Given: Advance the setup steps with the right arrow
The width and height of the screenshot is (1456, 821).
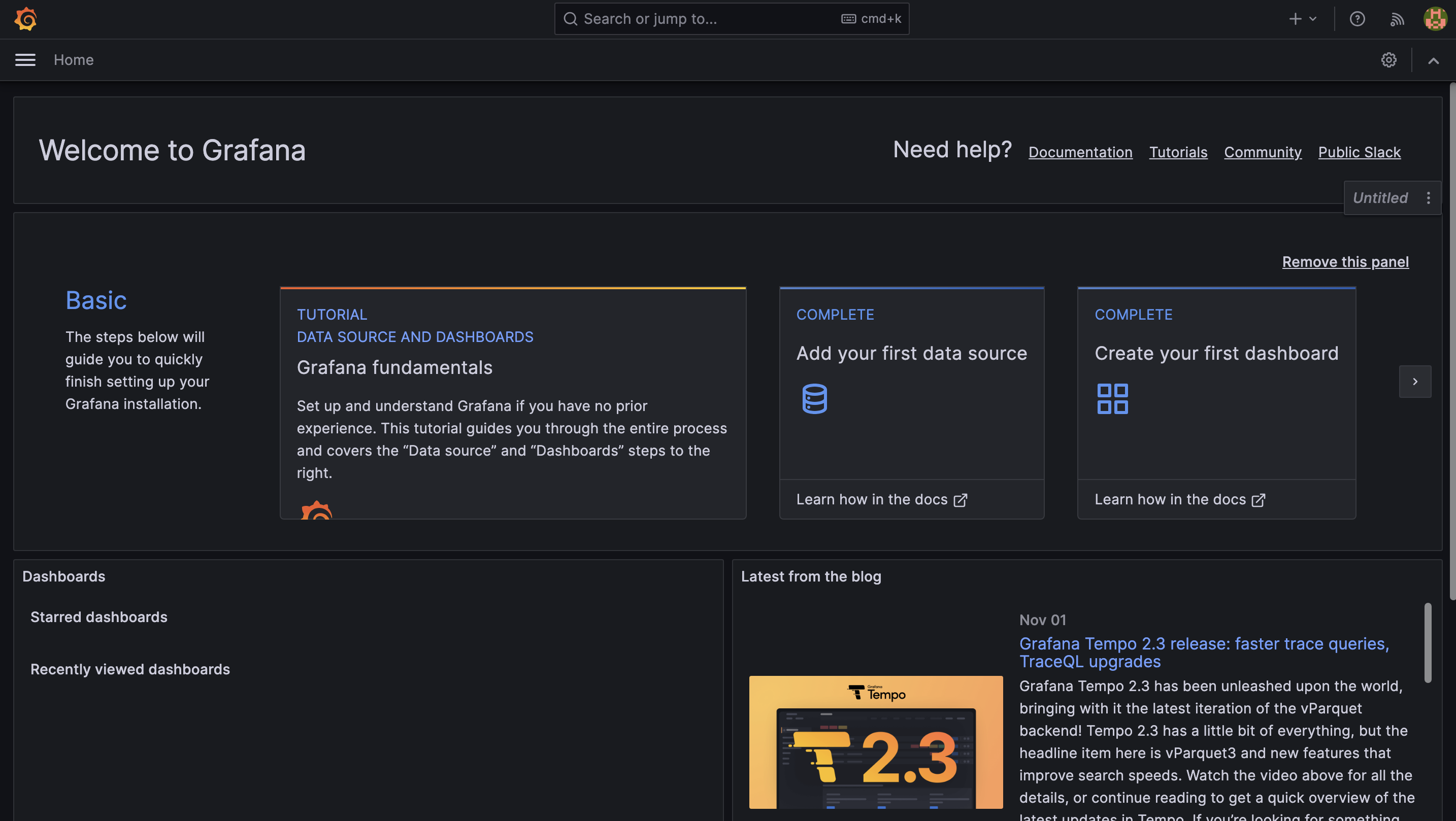Looking at the screenshot, I should [1415, 382].
